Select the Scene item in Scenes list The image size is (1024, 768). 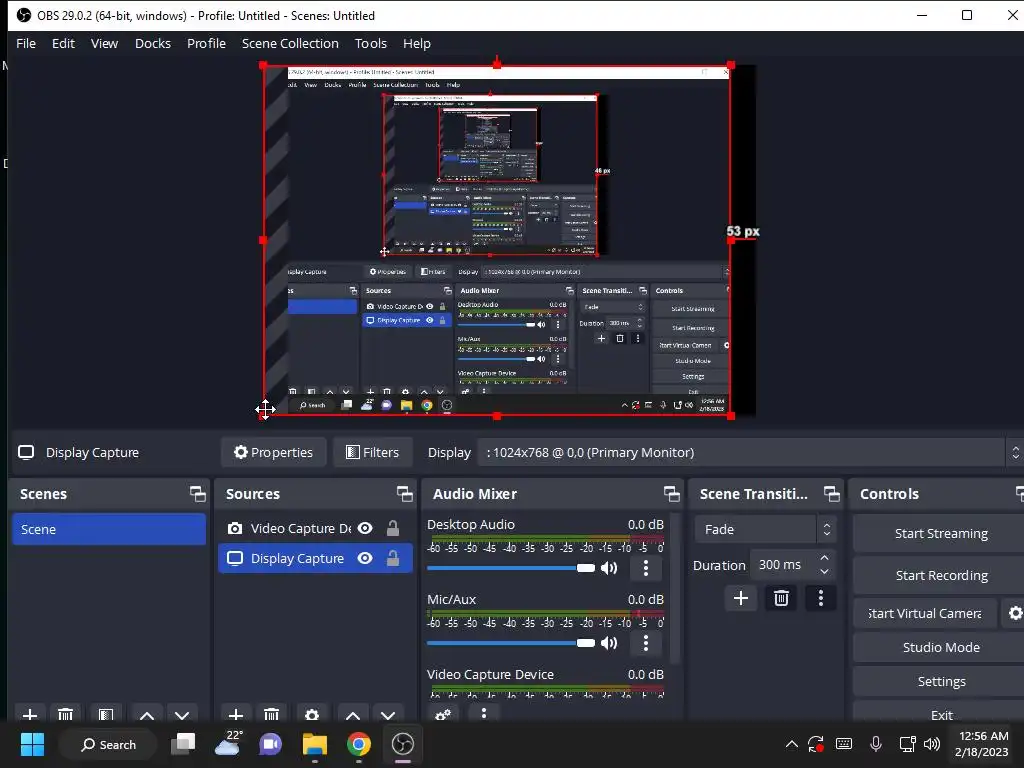108,529
